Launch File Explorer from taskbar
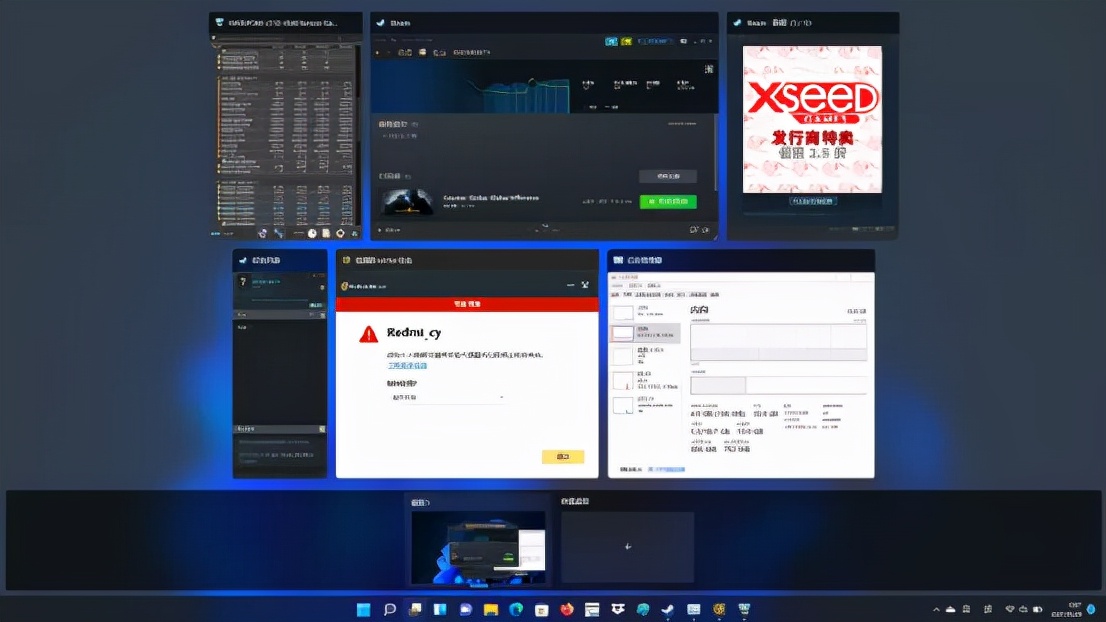The height and width of the screenshot is (622, 1106). [x=491, y=609]
